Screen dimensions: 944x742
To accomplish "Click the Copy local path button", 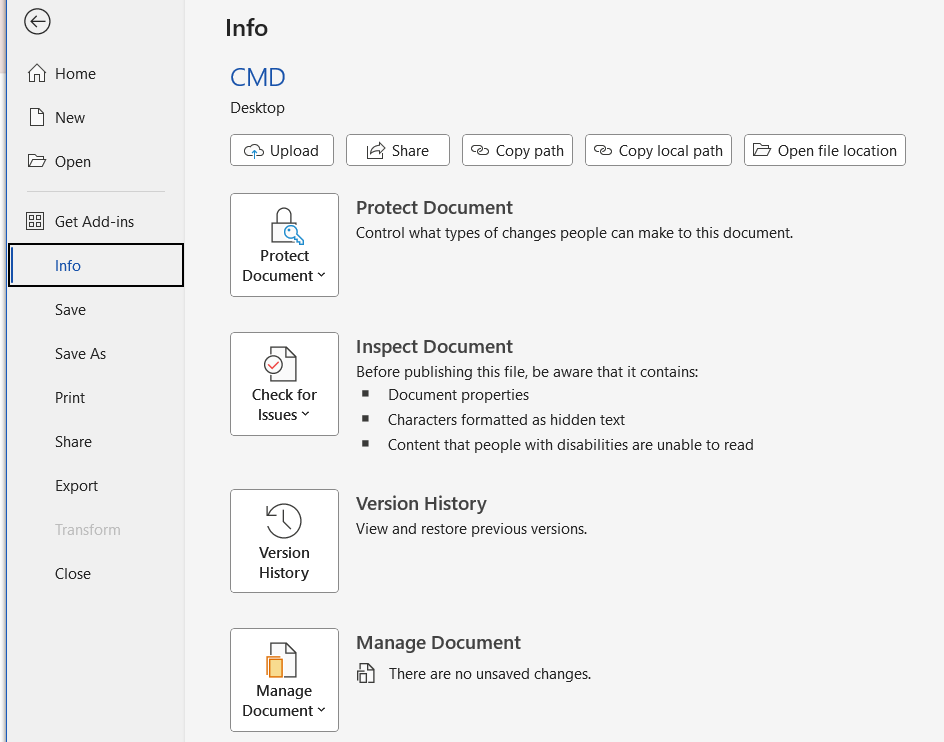I will [658, 151].
